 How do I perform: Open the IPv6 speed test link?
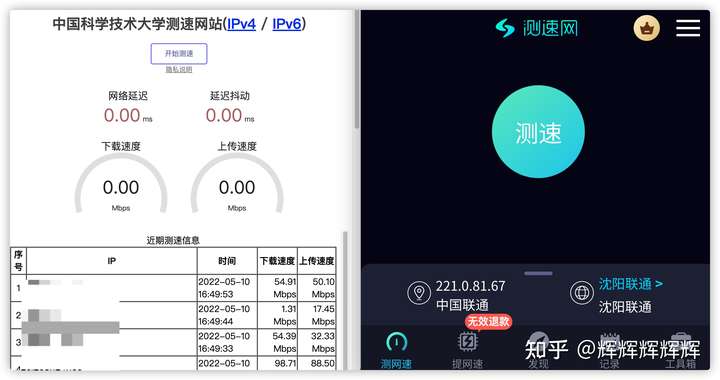(287, 23)
